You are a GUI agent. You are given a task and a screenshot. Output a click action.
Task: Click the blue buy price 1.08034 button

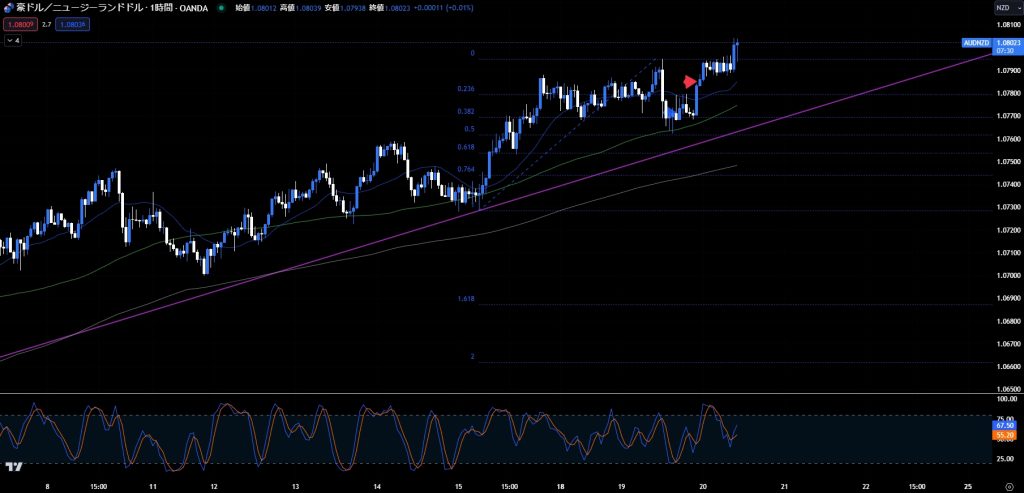tap(75, 24)
